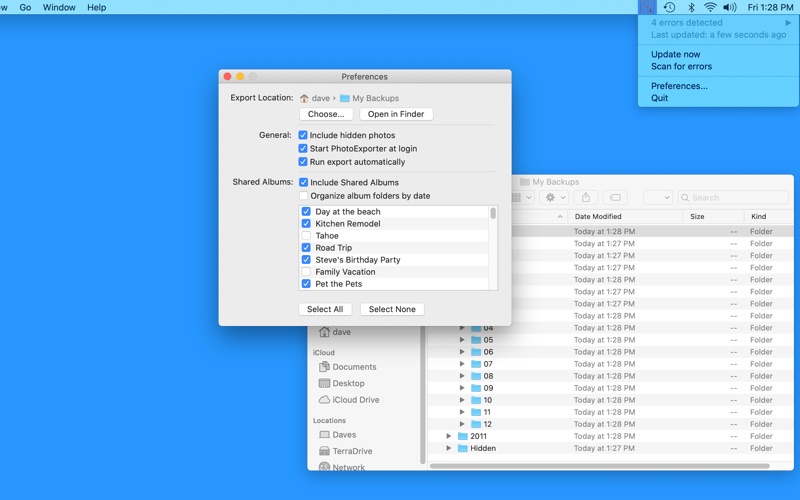Toggle the Kitchen Remodel album checkbox
Image resolution: width=800 pixels, height=500 pixels.
306,223
